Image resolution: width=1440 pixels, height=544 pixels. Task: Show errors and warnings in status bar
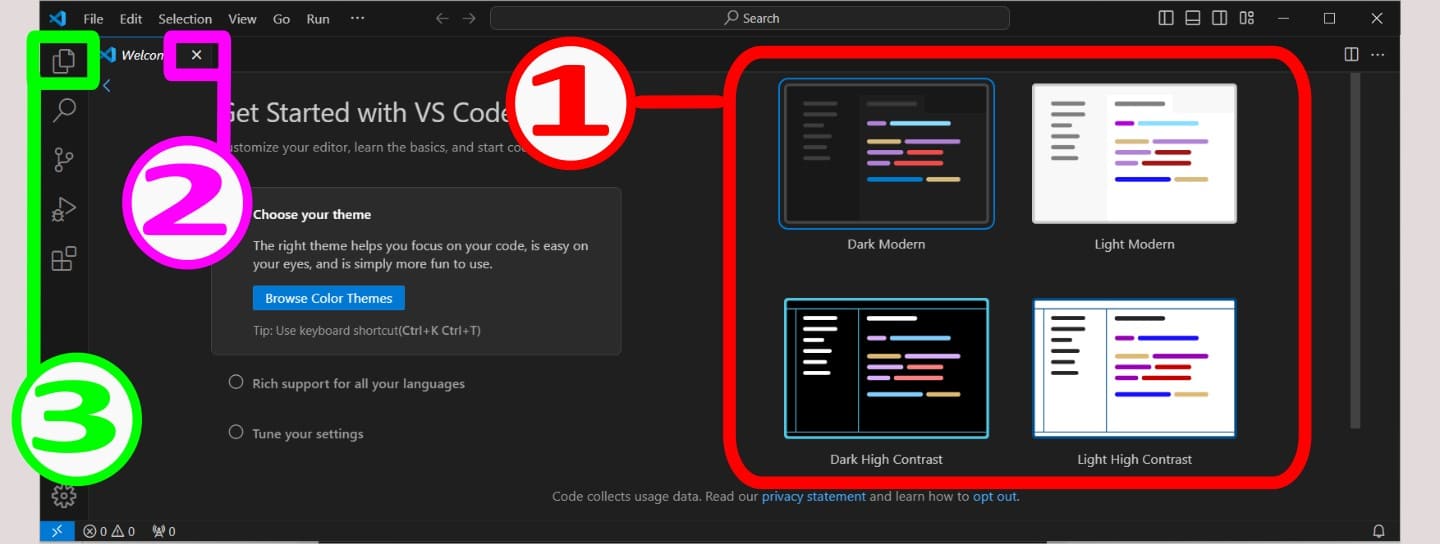coord(109,531)
